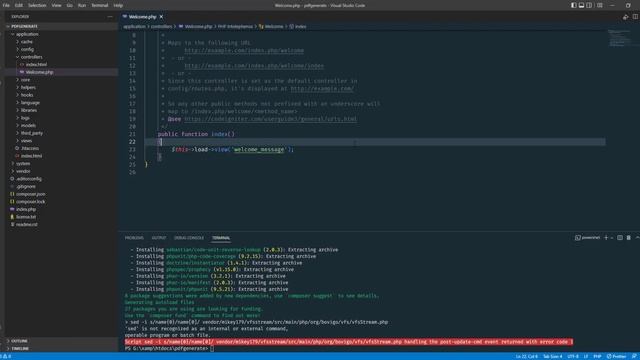Viewport: 640px width, 360px height.
Task: Expand the models folder
Action: 28,125
